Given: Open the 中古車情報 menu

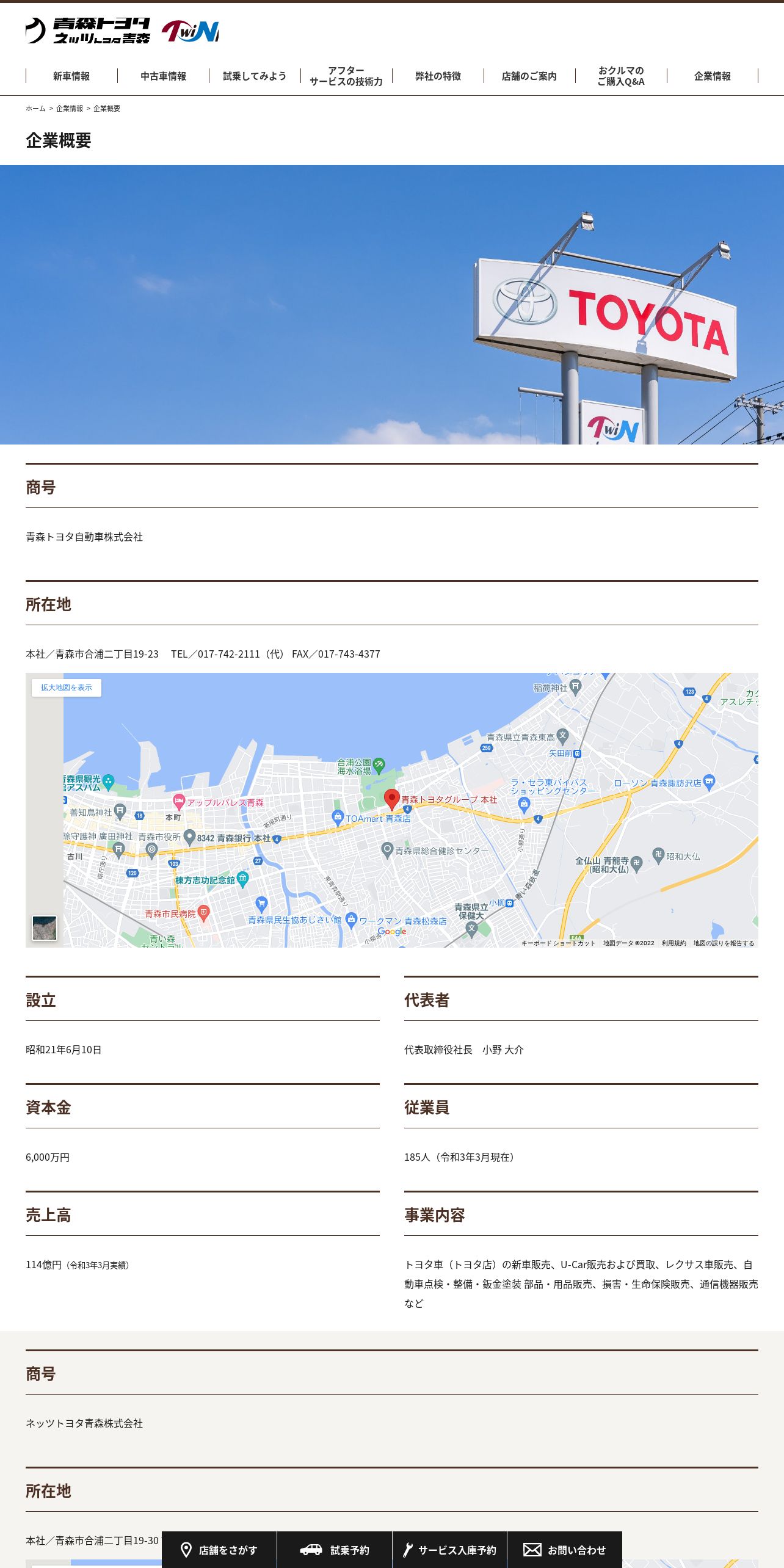Looking at the screenshot, I should tap(163, 76).
